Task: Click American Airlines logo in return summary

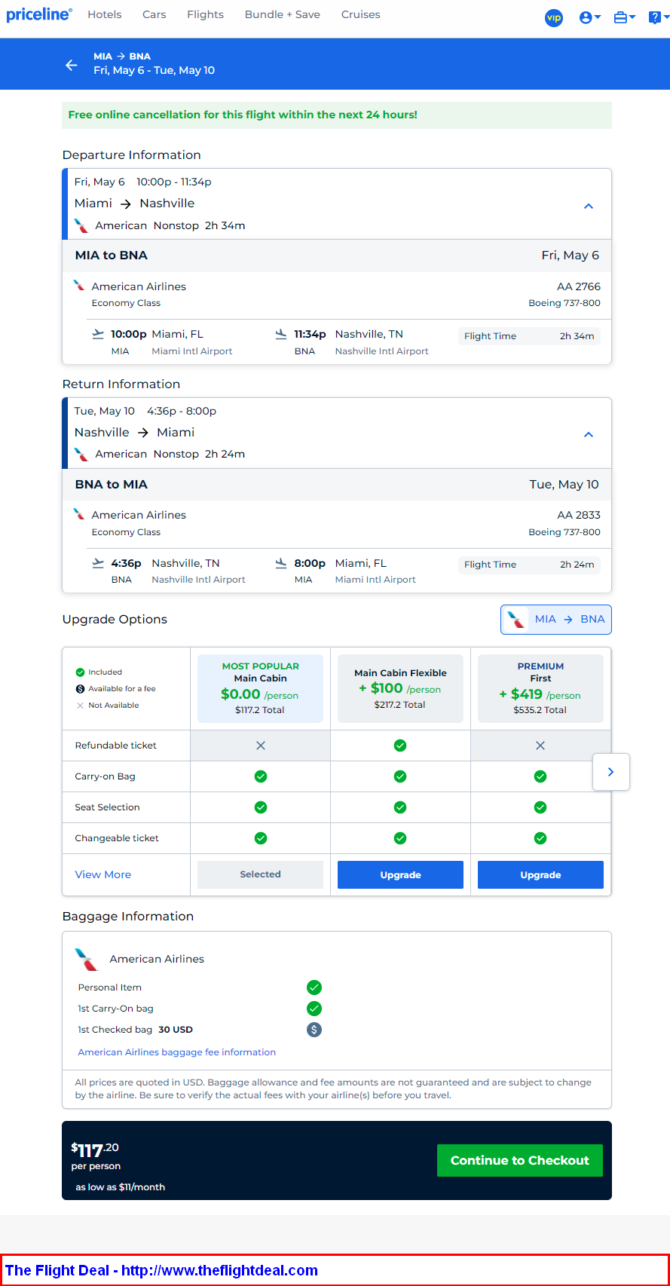Action: coord(81,454)
